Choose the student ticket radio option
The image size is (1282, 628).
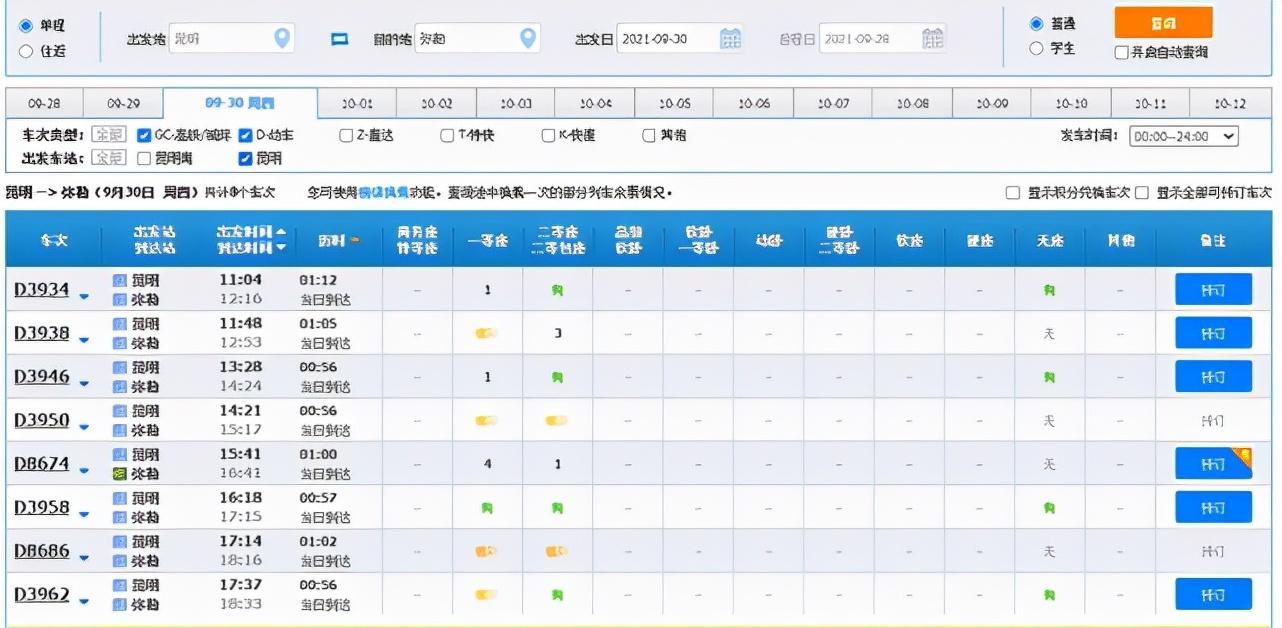click(x=1036, y=48)
